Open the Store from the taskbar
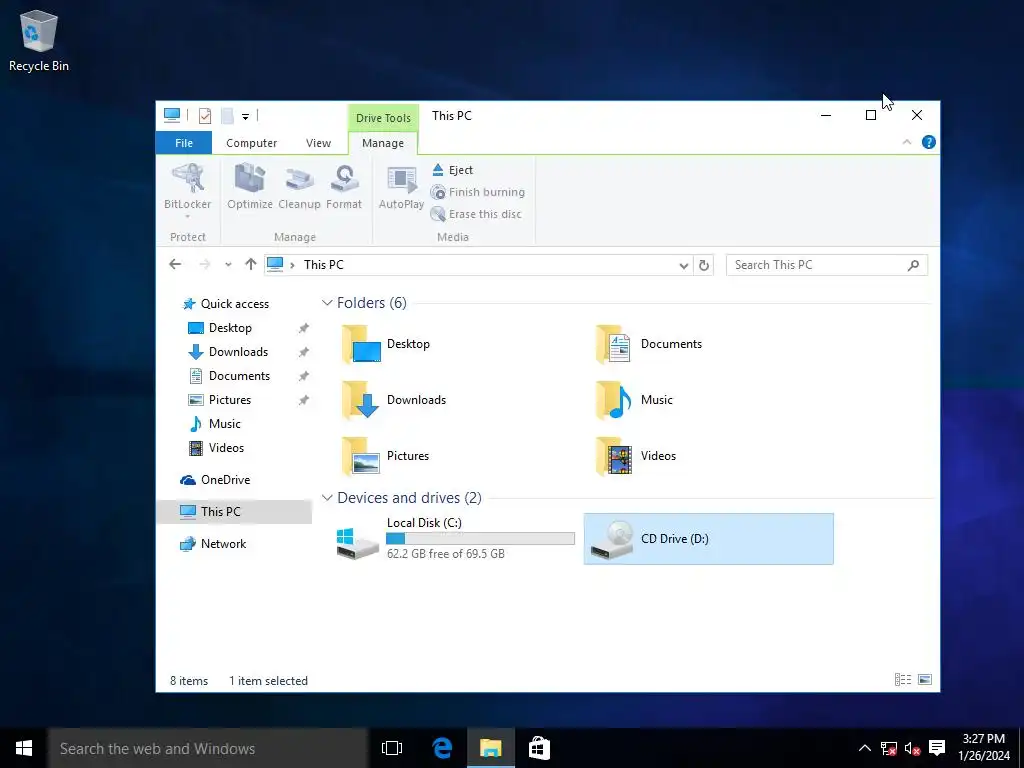Viewport: 1024px width, 768px height. click(539, 748)
